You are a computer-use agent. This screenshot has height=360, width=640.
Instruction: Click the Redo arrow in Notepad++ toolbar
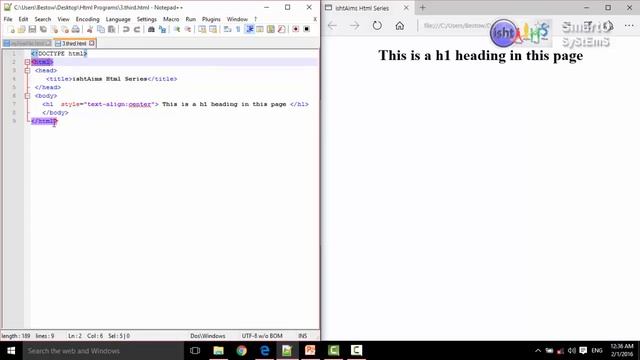[137, 29]
